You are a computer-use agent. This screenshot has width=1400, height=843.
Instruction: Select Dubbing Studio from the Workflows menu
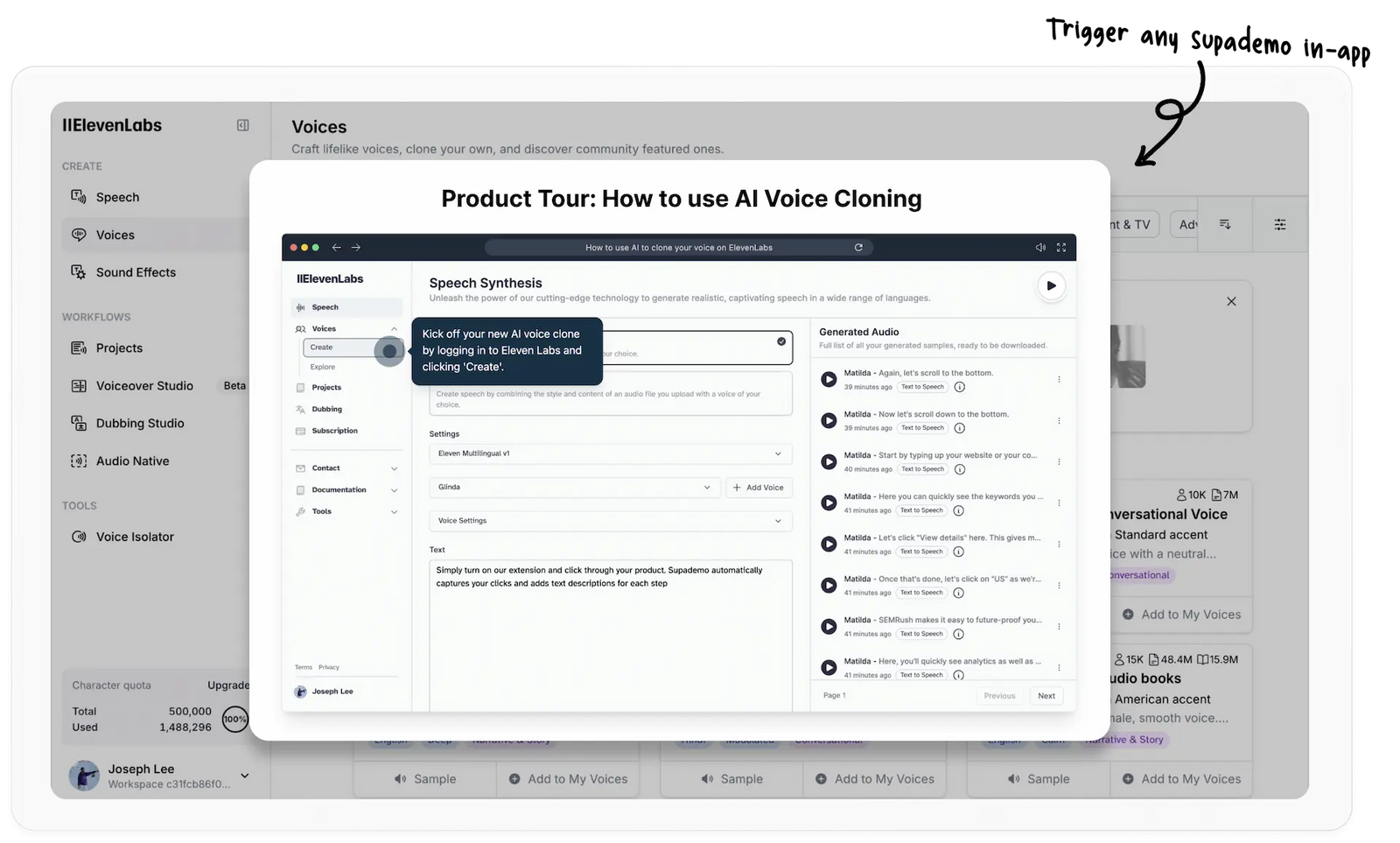(140, 423)
